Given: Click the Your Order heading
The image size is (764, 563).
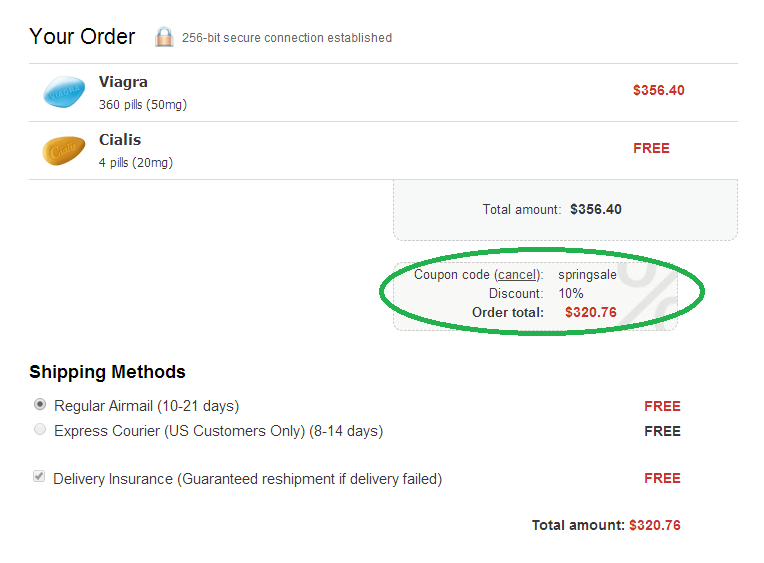Looking at the screenshot, I should click(82, 37).
